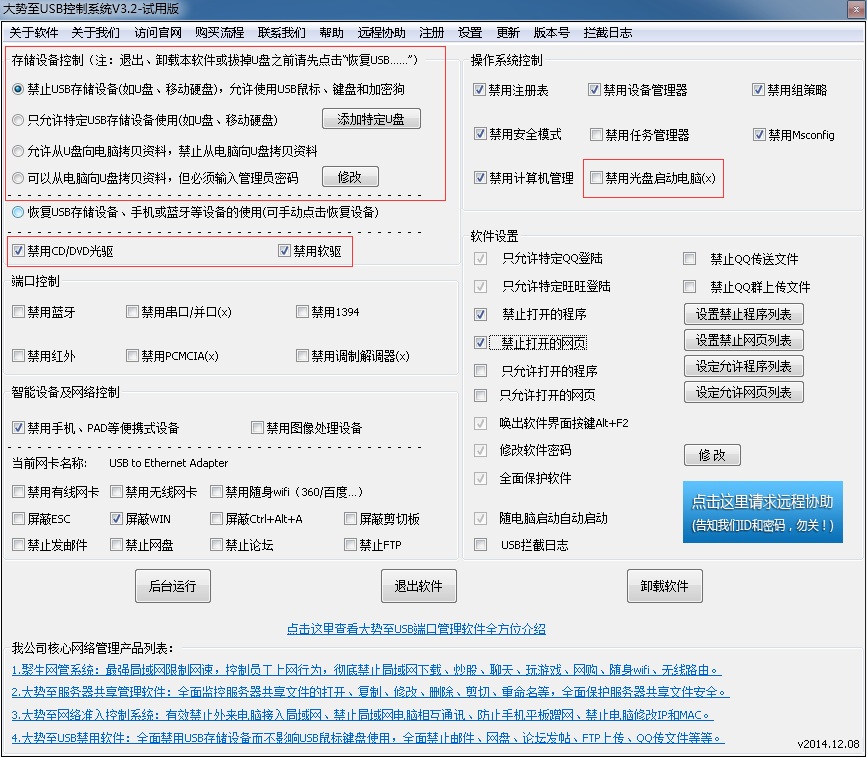
Task: Click the blue remote assistance request banner
Action: click(762, 512)
